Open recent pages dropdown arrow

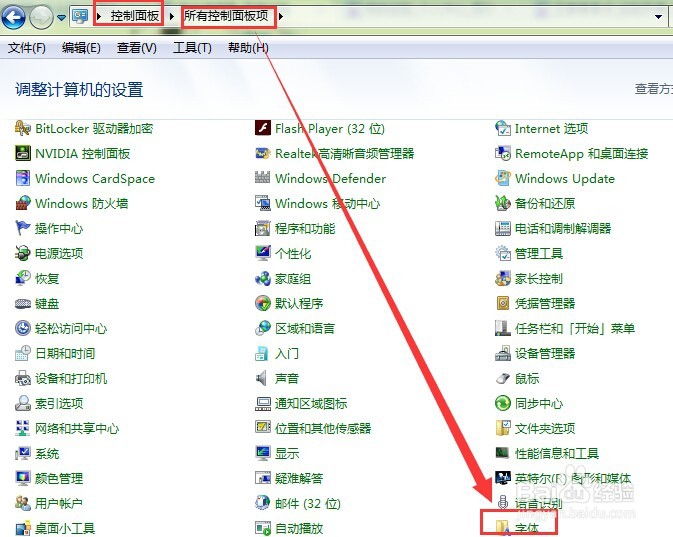pyautogui.click(x=61, y=18)
